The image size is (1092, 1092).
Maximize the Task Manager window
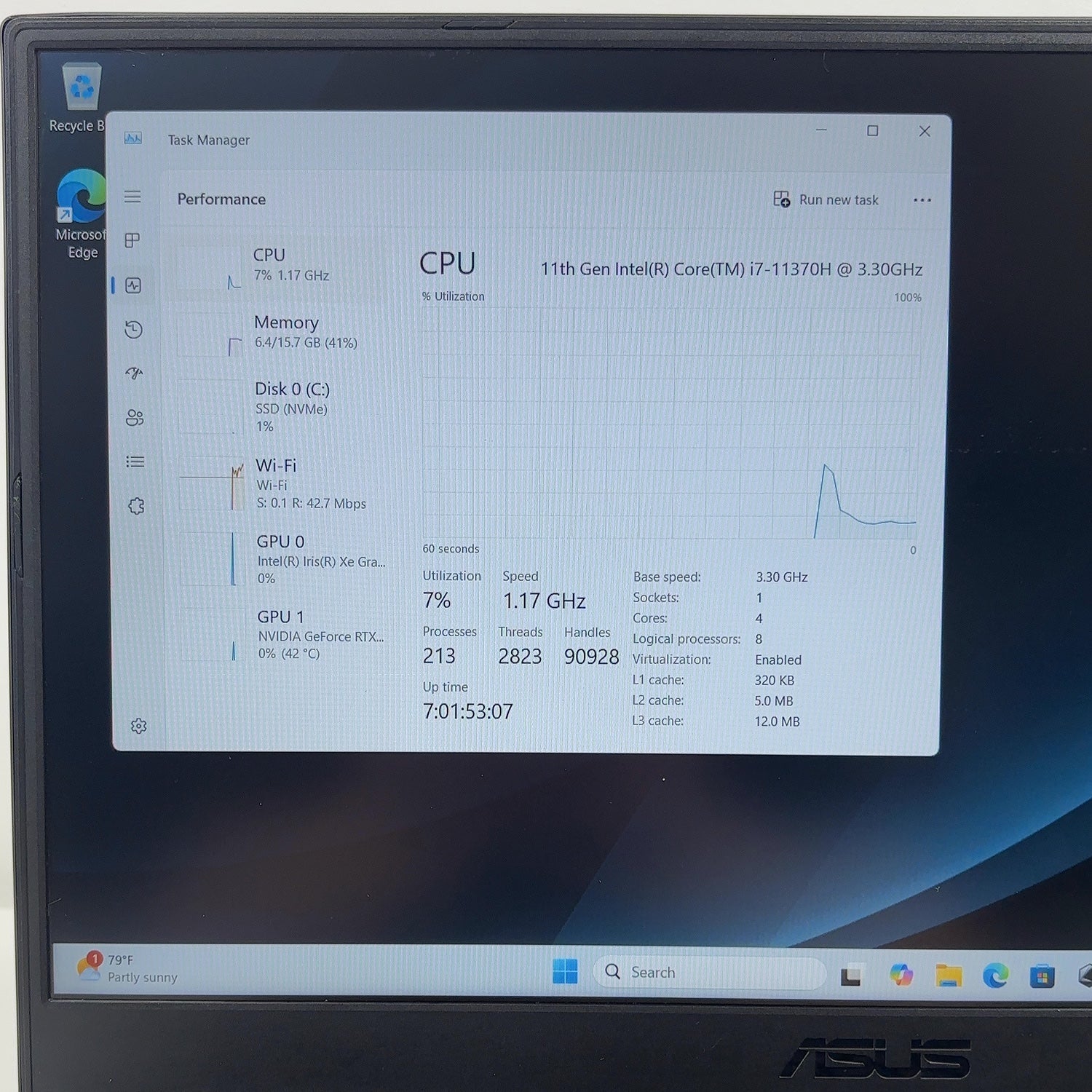[872, 131]
